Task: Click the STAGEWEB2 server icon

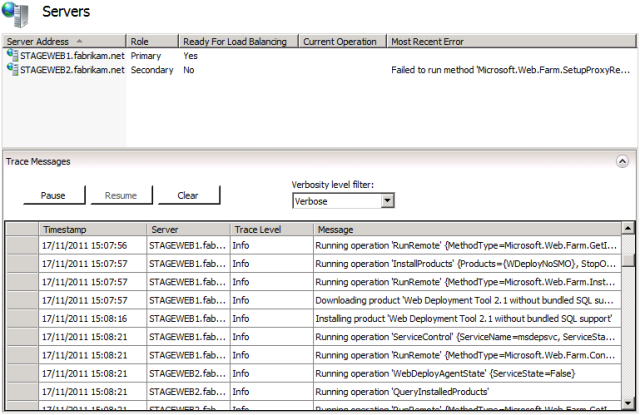Action: [x=12, y=70]
